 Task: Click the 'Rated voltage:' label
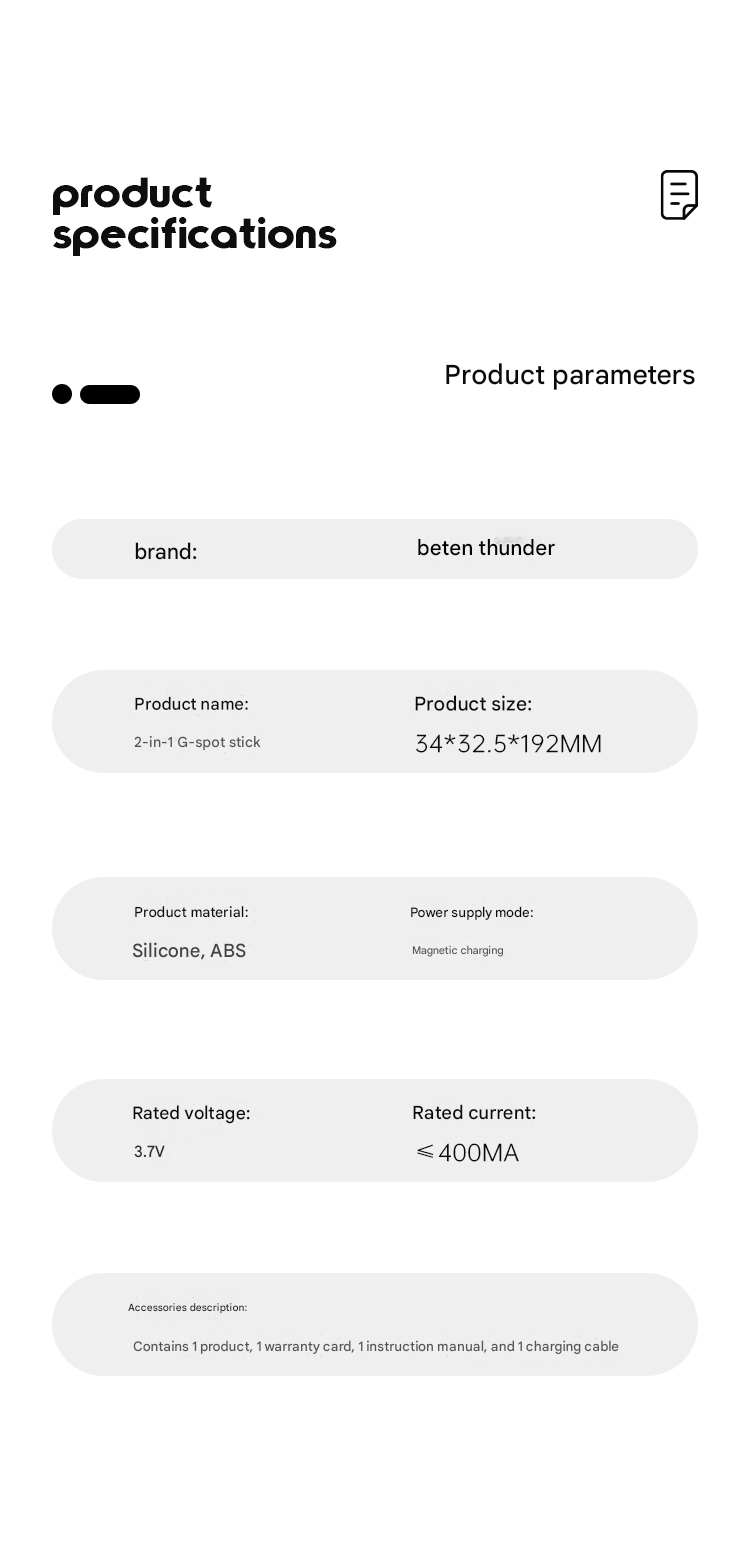[191, 1113]
